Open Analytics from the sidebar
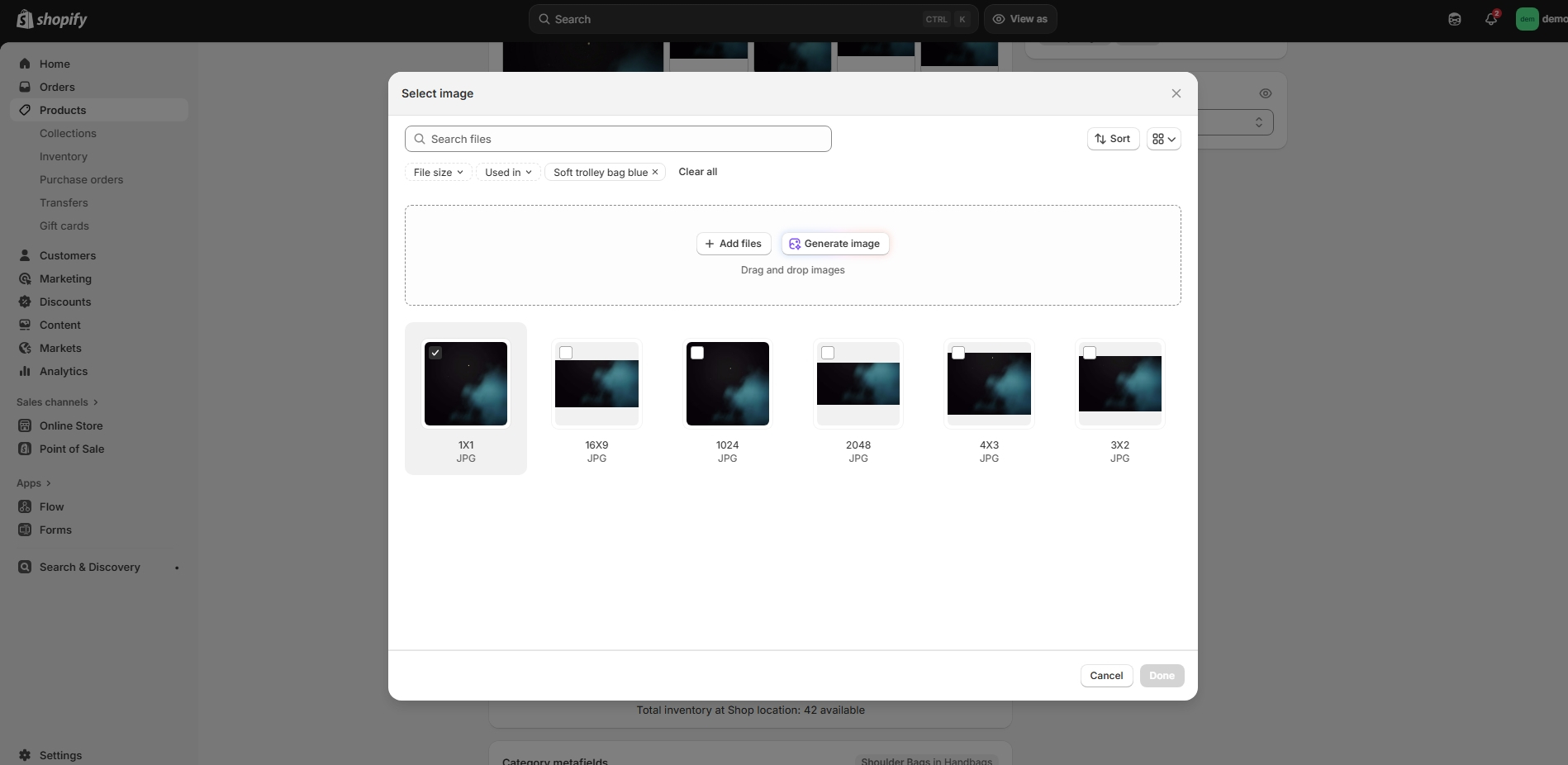This screenshot has width=1568, height=765. (x=64, y=371)
